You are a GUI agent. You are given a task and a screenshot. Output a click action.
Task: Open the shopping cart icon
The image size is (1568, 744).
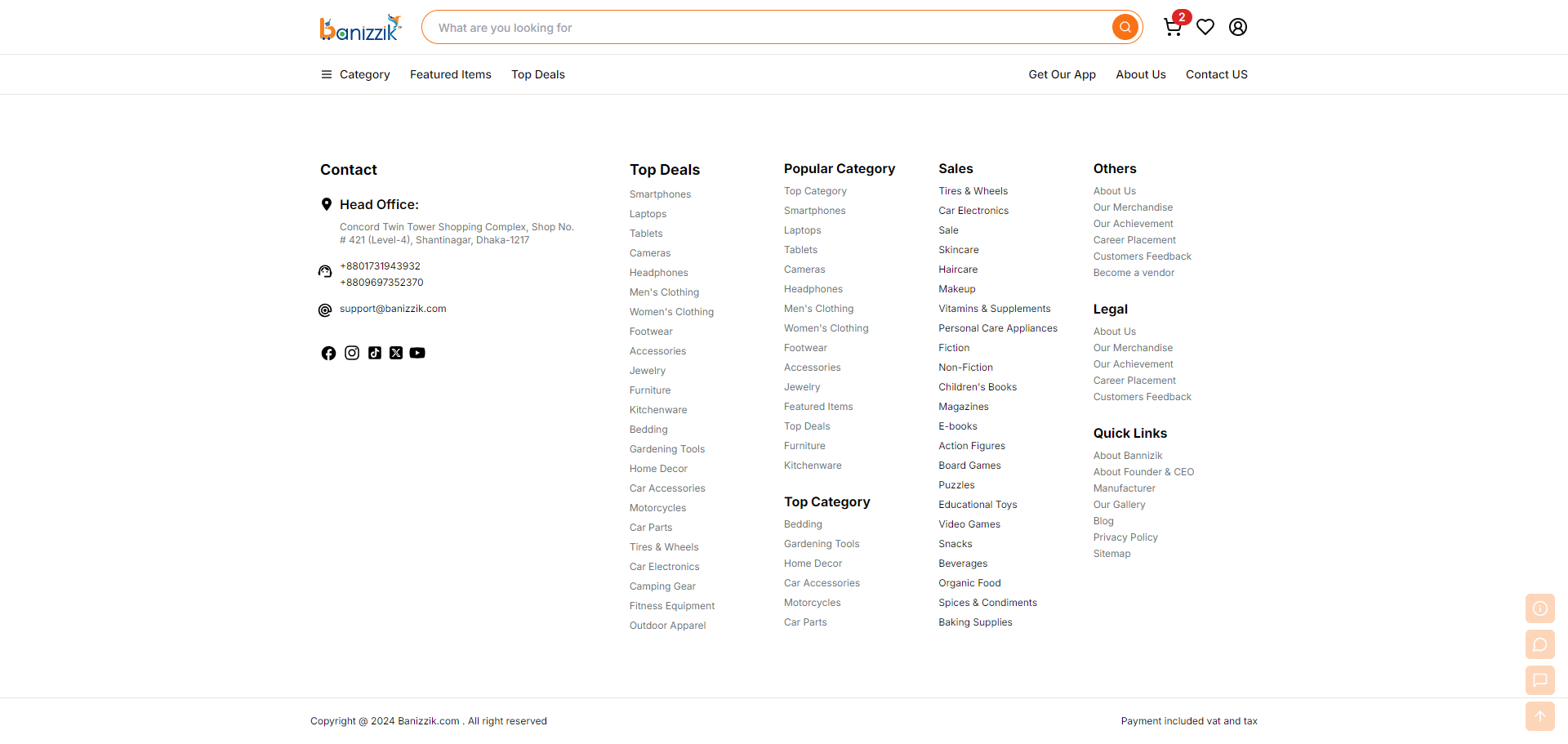click(1173, 27)
